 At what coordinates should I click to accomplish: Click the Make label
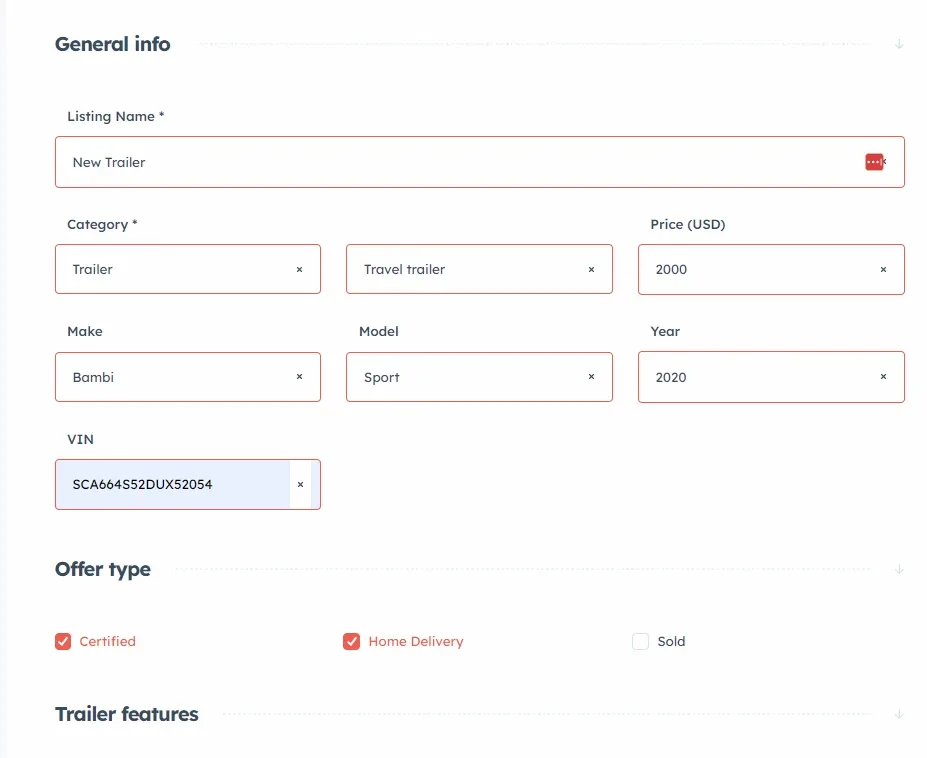point(85,332)
